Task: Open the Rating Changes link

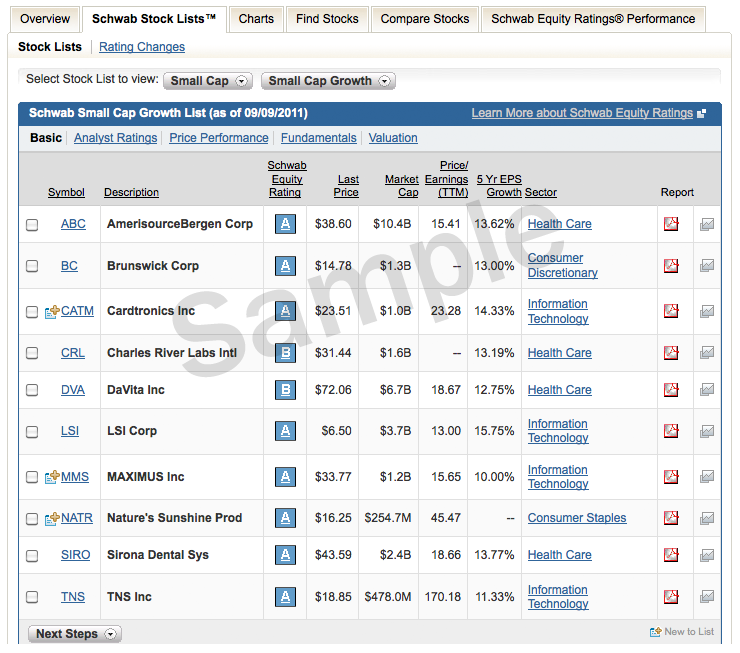Action: [x=142, y=47]
